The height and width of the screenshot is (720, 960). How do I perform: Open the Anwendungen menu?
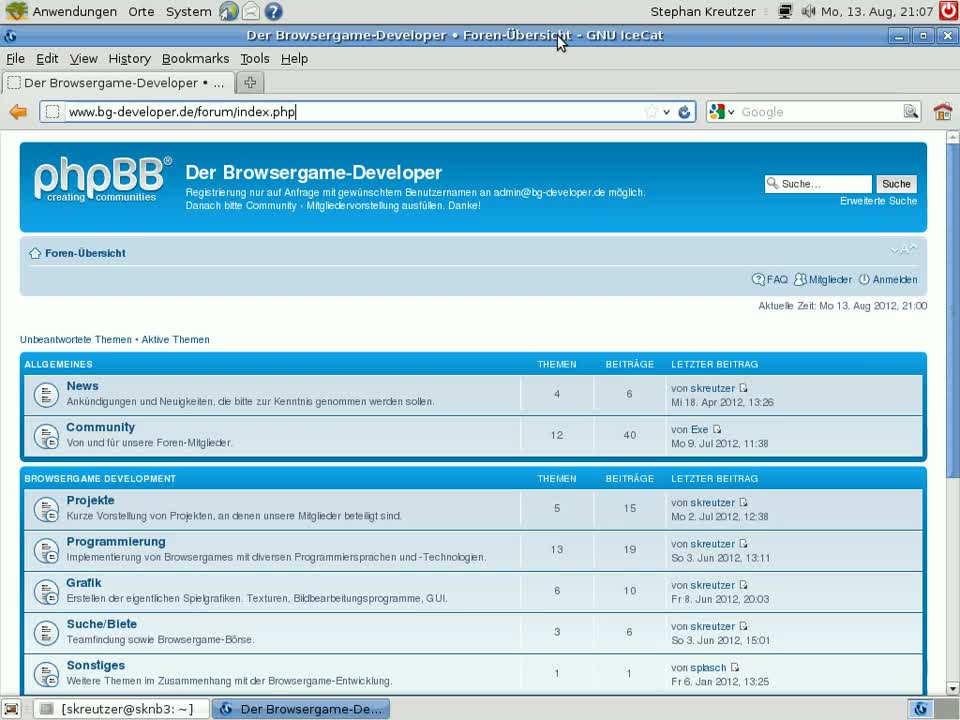click(74, 12)
